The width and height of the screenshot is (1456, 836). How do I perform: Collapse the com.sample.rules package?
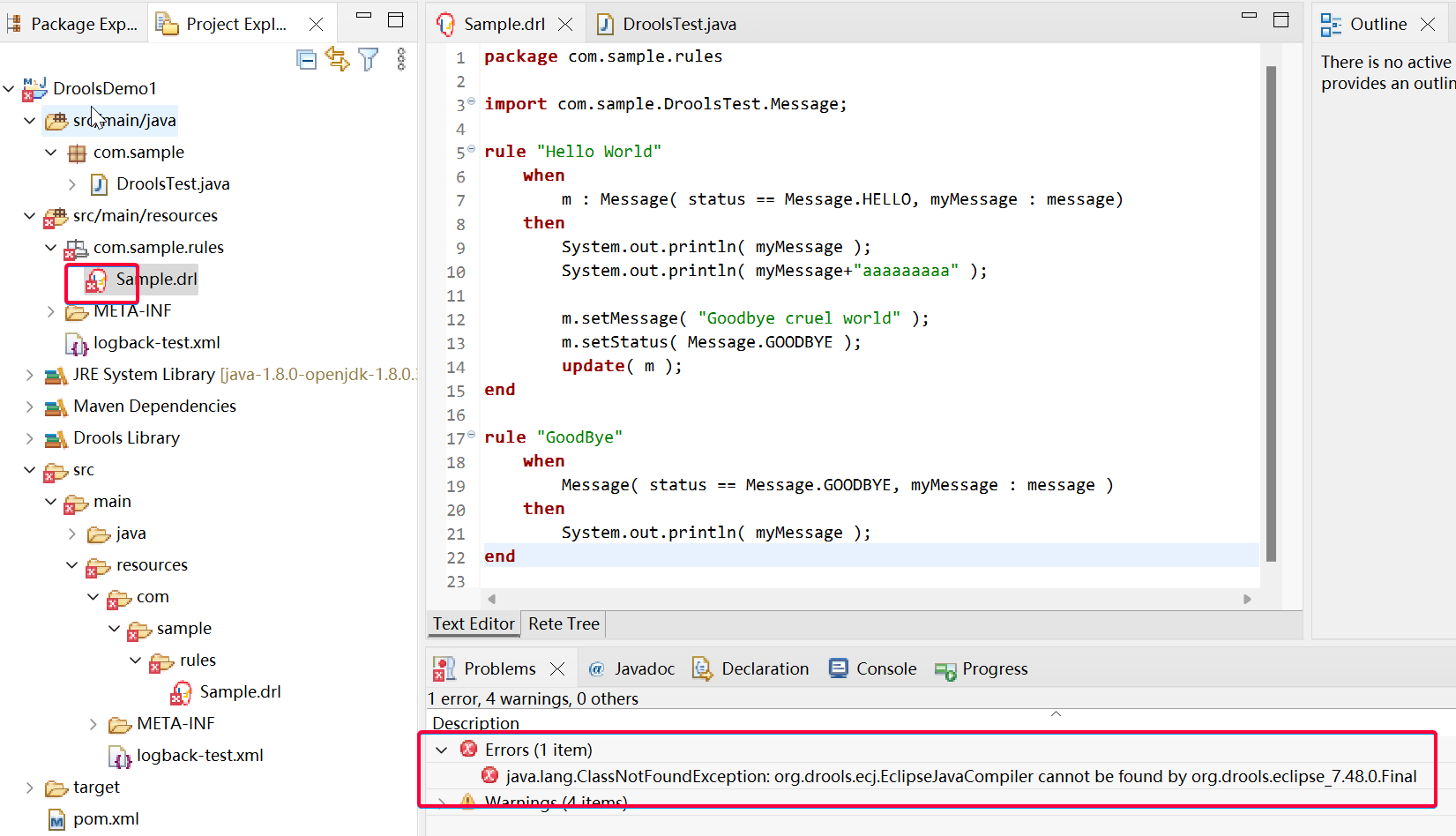pyautogui.click(x=51, y=247)
